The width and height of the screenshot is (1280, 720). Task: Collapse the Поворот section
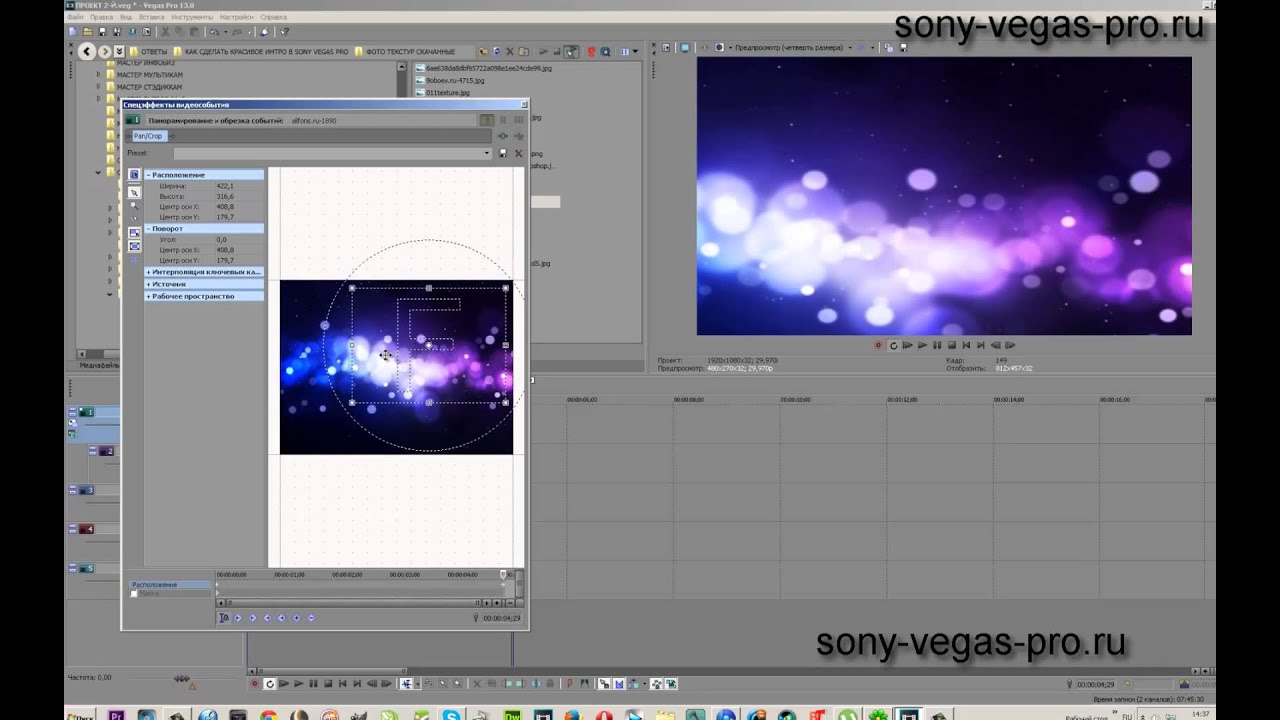click(148, 229)
